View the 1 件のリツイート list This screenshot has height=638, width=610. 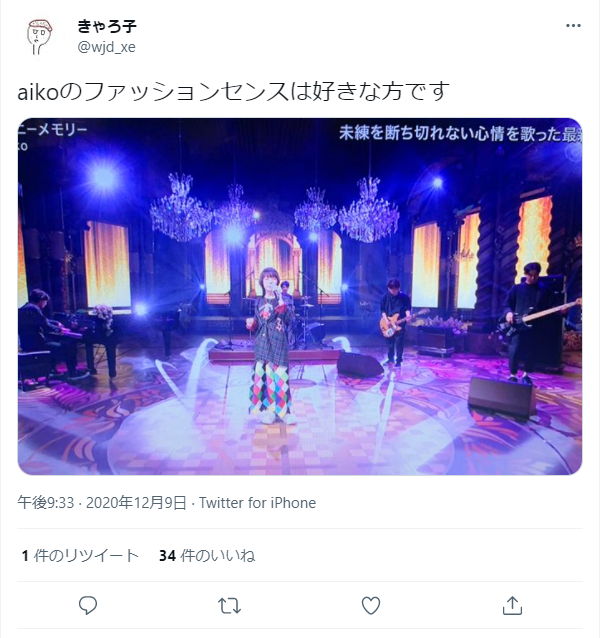tap(80, 555)
